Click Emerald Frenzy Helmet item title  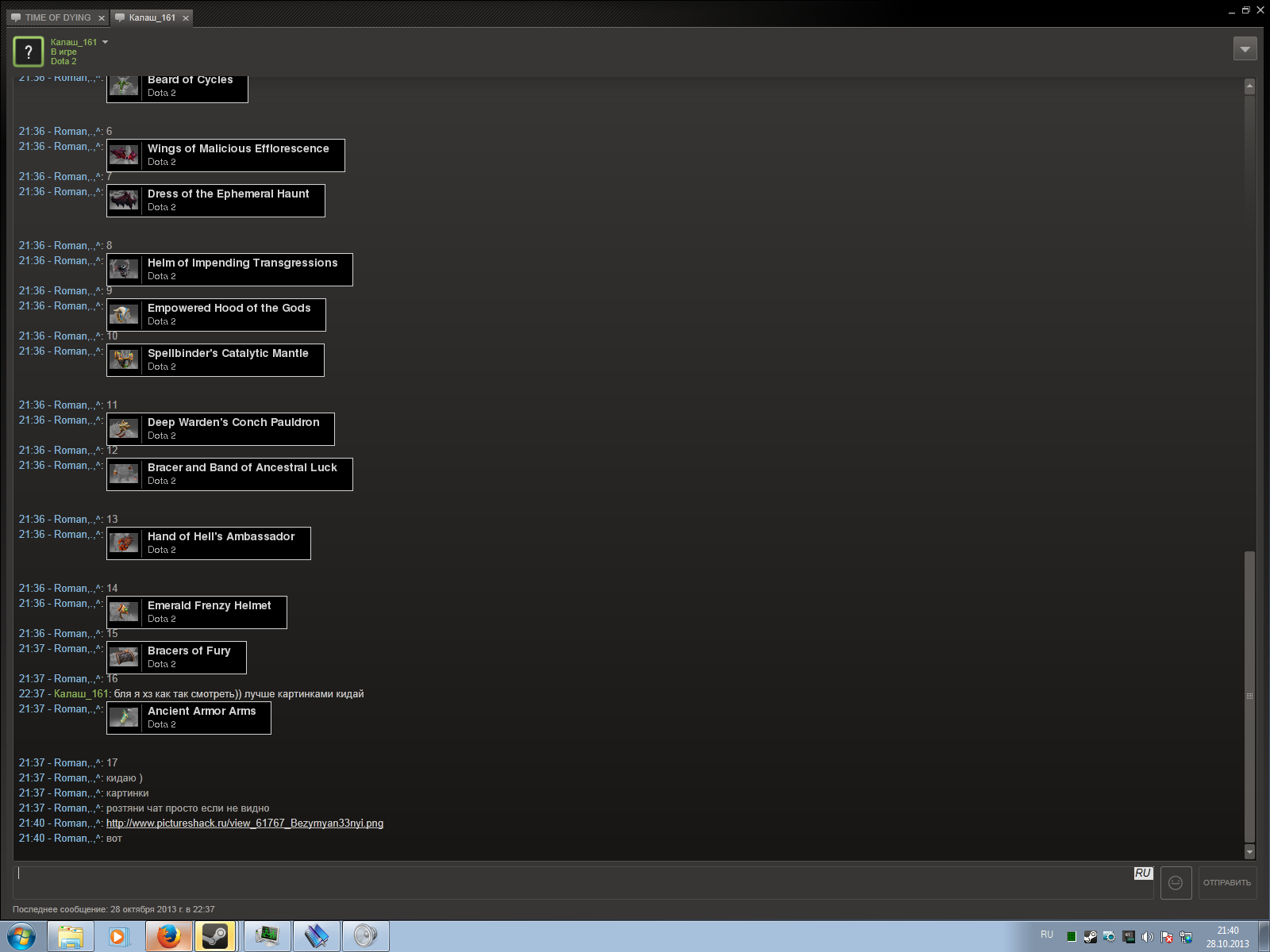click(x=209, y=605)
